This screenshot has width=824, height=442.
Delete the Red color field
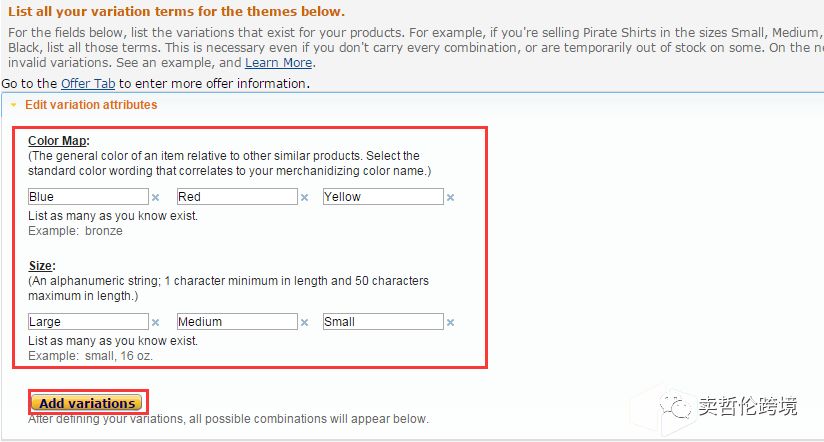point(304,198)
